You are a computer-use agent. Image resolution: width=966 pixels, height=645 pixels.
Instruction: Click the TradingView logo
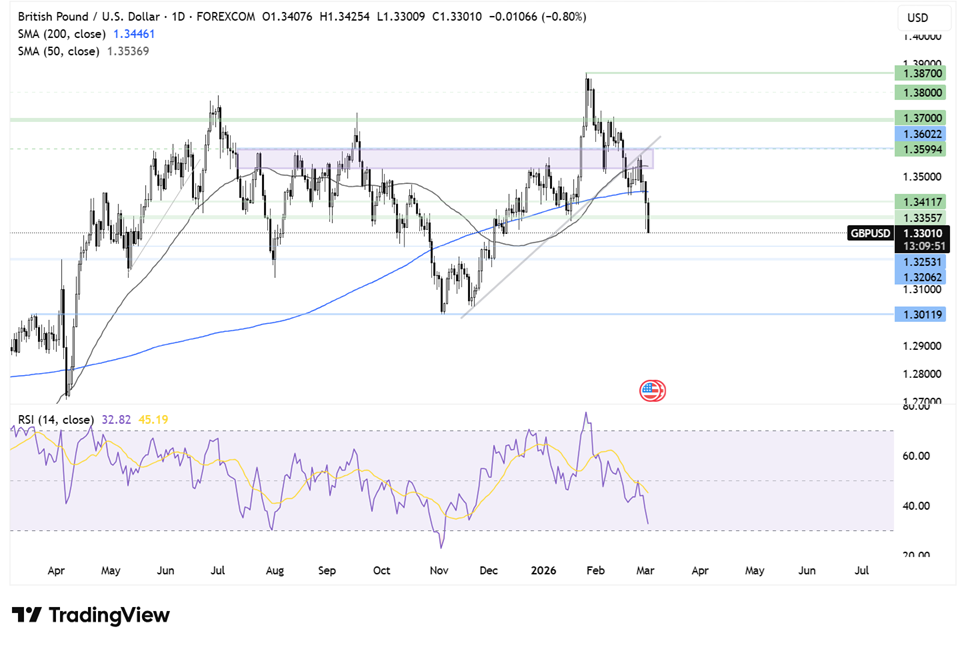tap(91, 615)
